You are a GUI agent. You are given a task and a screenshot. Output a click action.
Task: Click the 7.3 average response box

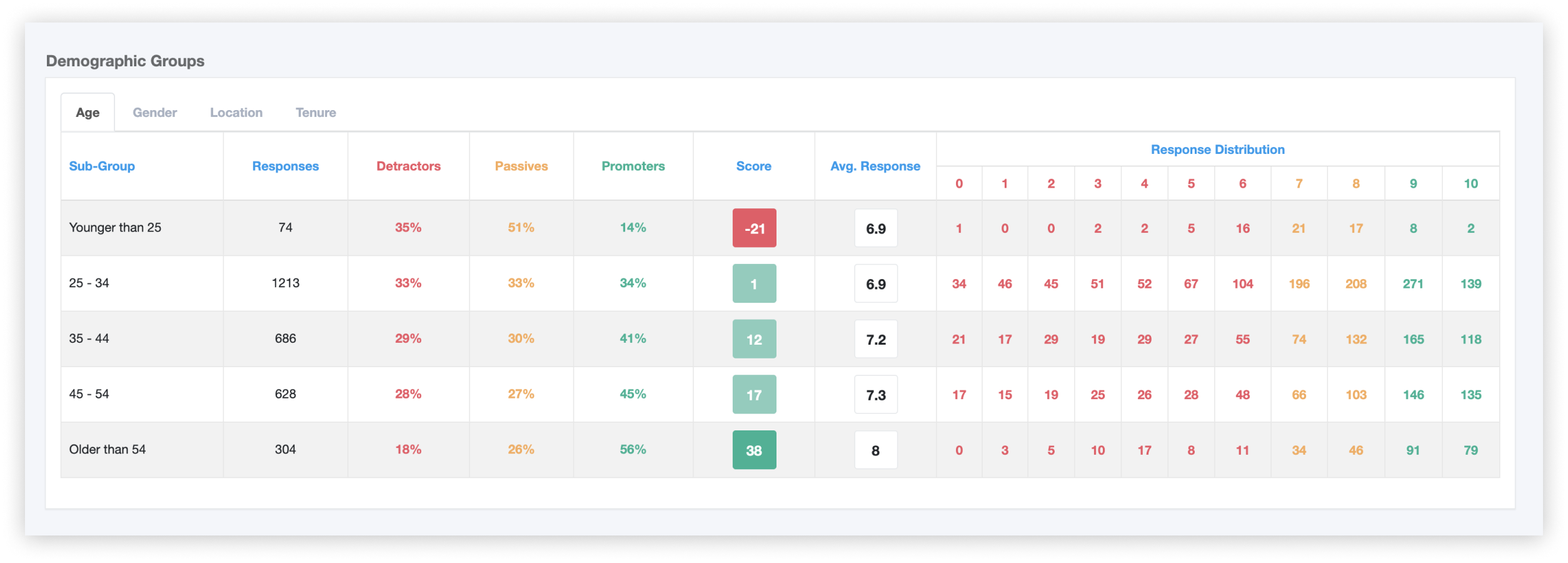[875, 395]
